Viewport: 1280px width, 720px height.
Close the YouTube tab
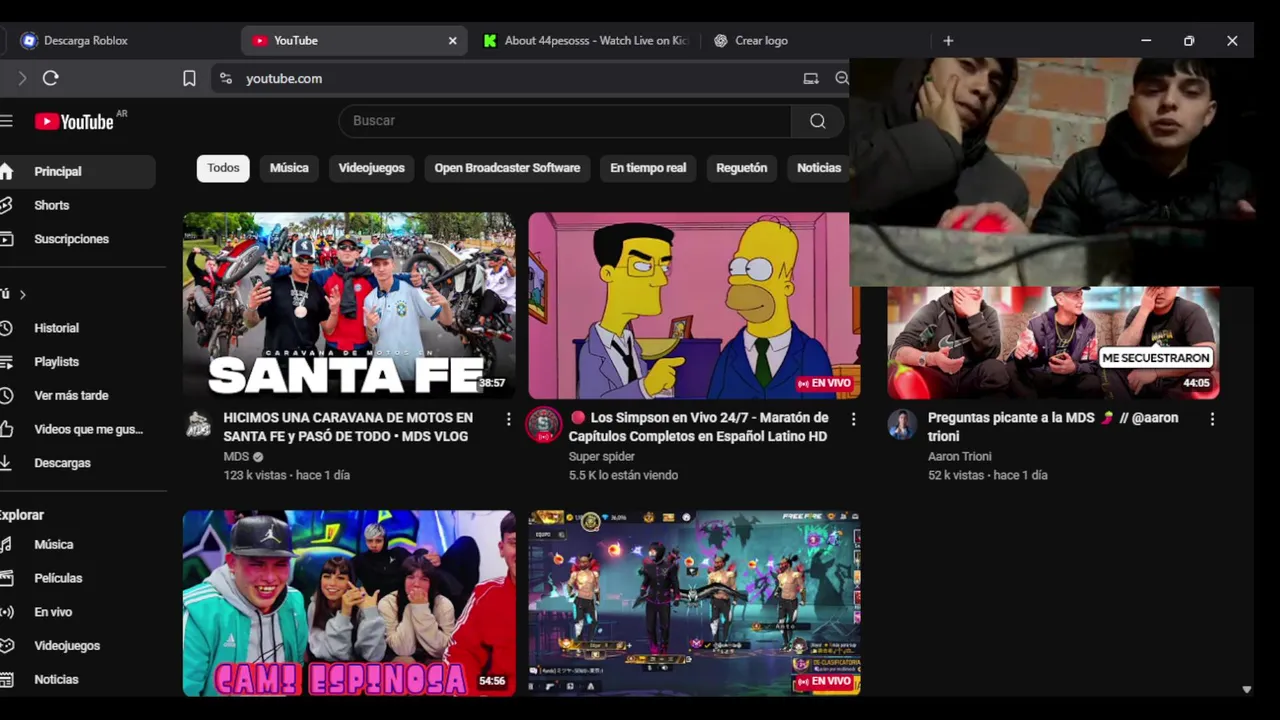point(452,41)
